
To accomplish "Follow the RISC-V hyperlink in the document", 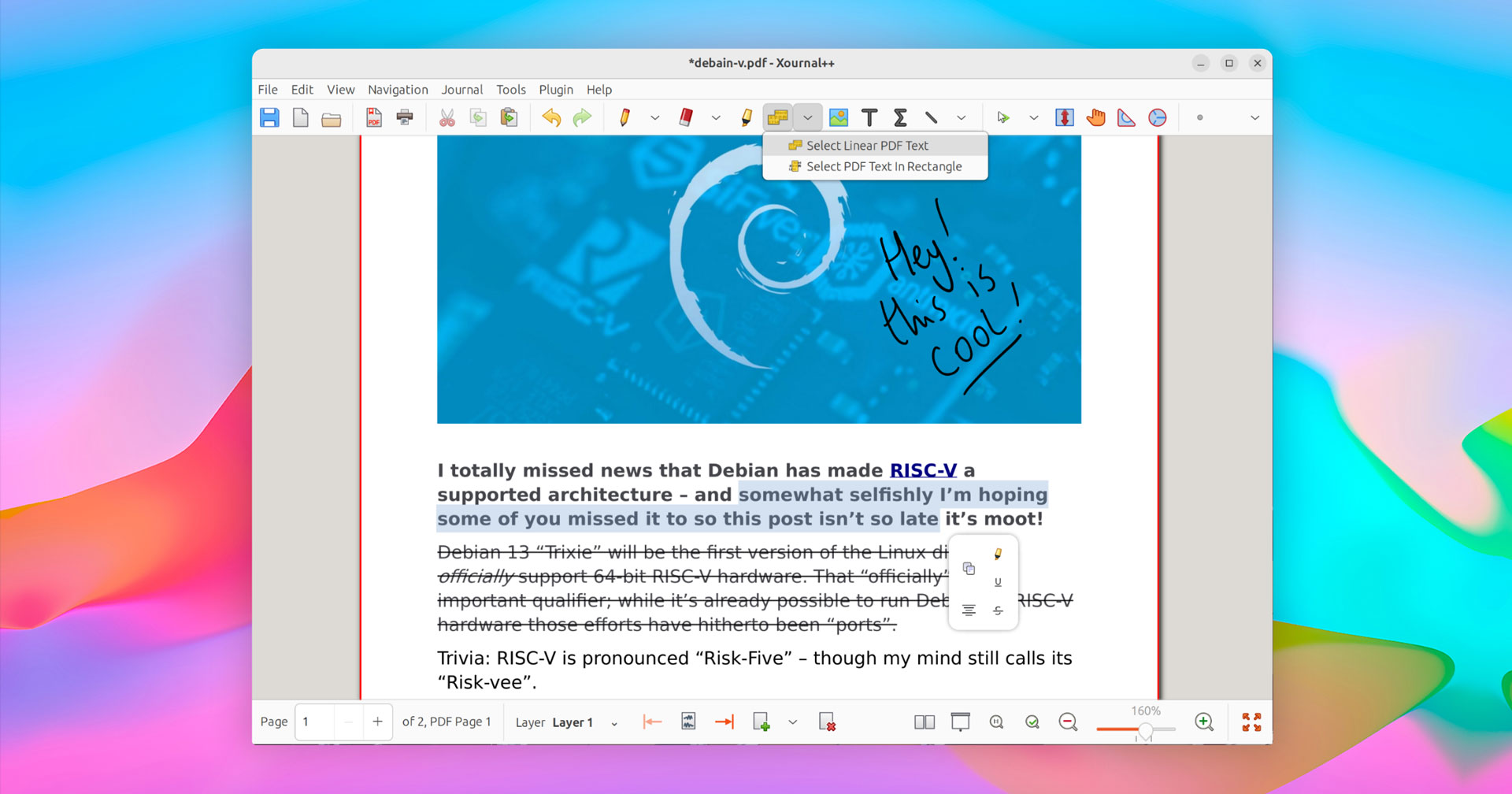I will coord(923,470).
